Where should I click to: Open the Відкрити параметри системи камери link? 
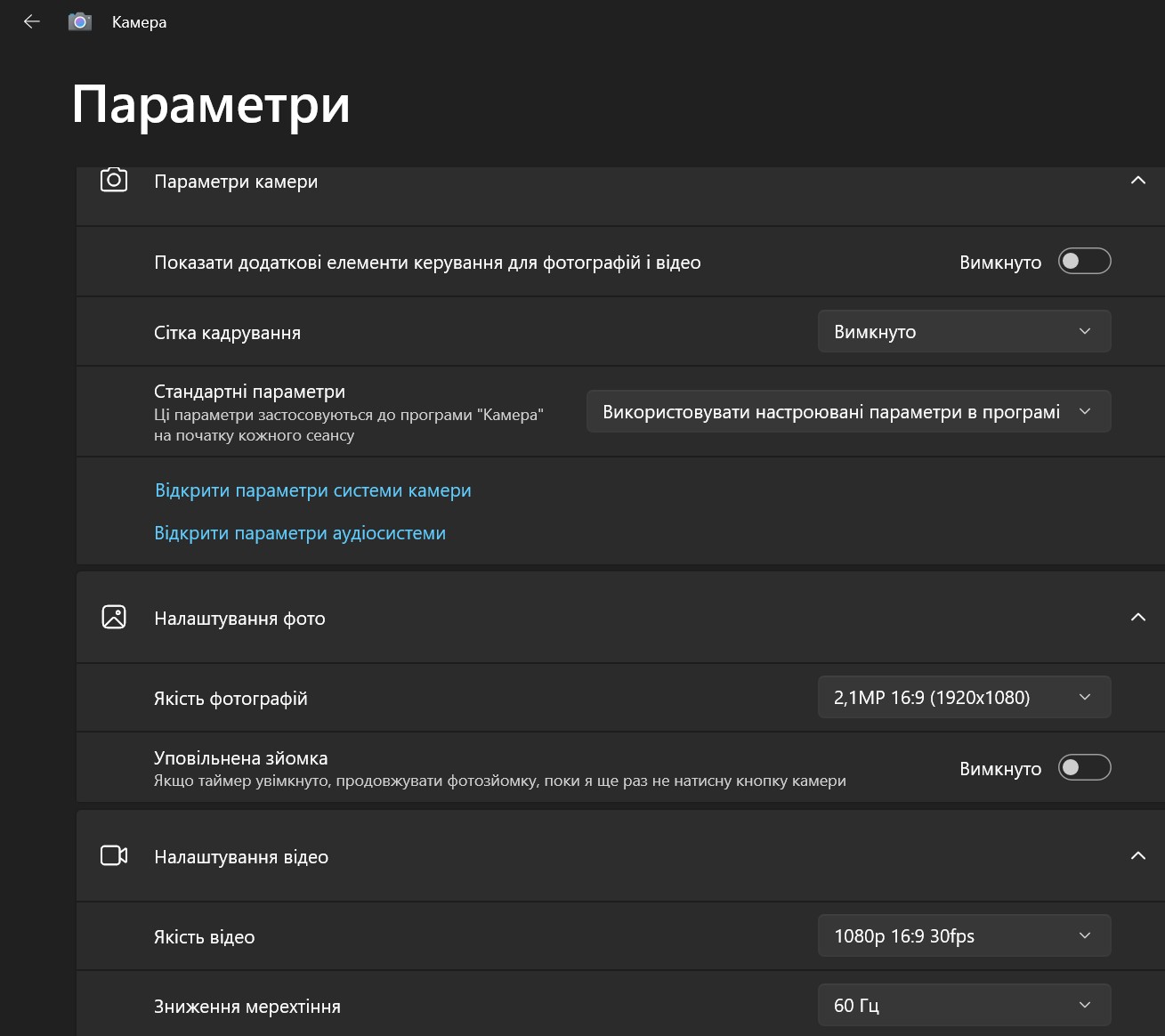(x=313, y=490)
